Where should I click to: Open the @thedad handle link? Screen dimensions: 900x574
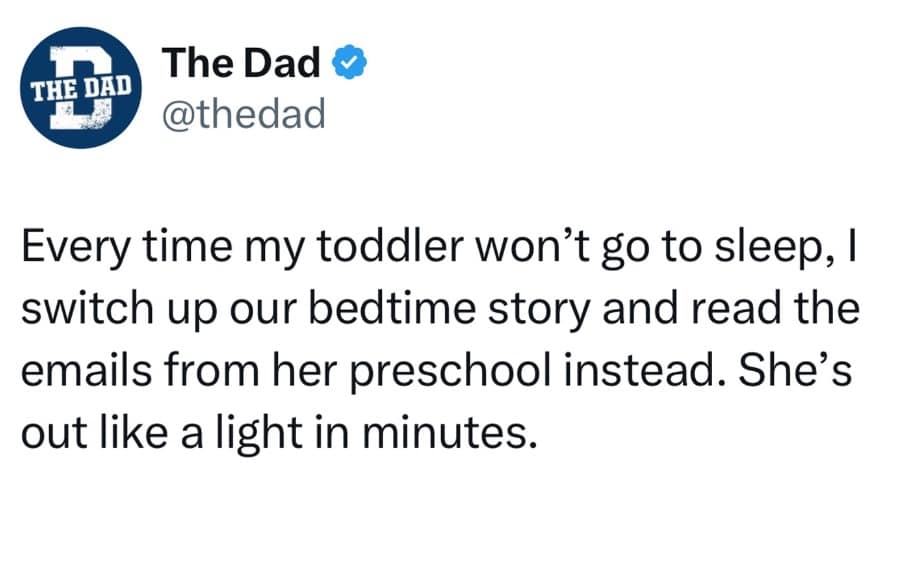click(243, 114)
